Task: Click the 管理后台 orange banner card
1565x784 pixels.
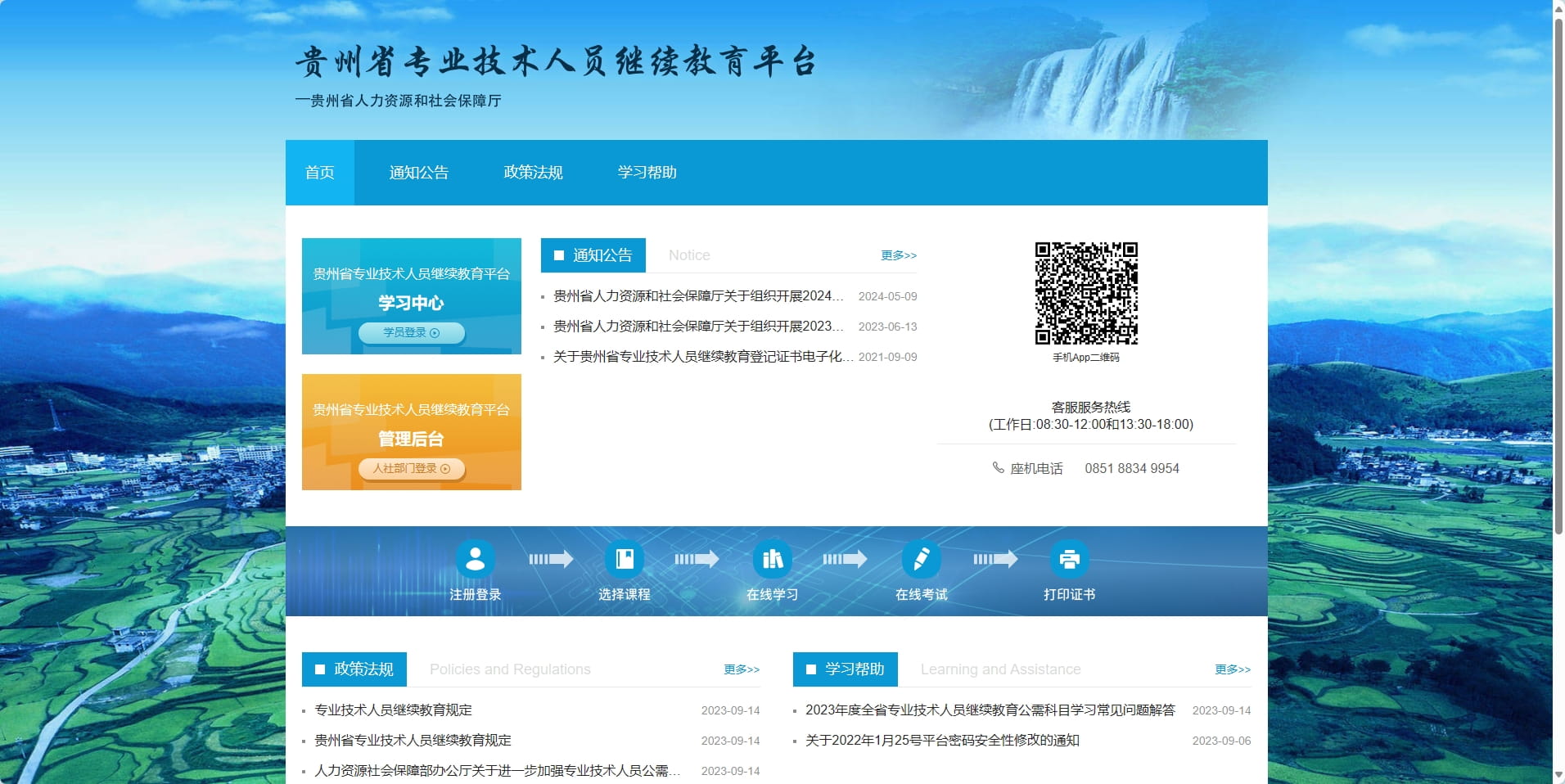Action: click(x=412, y=432)
